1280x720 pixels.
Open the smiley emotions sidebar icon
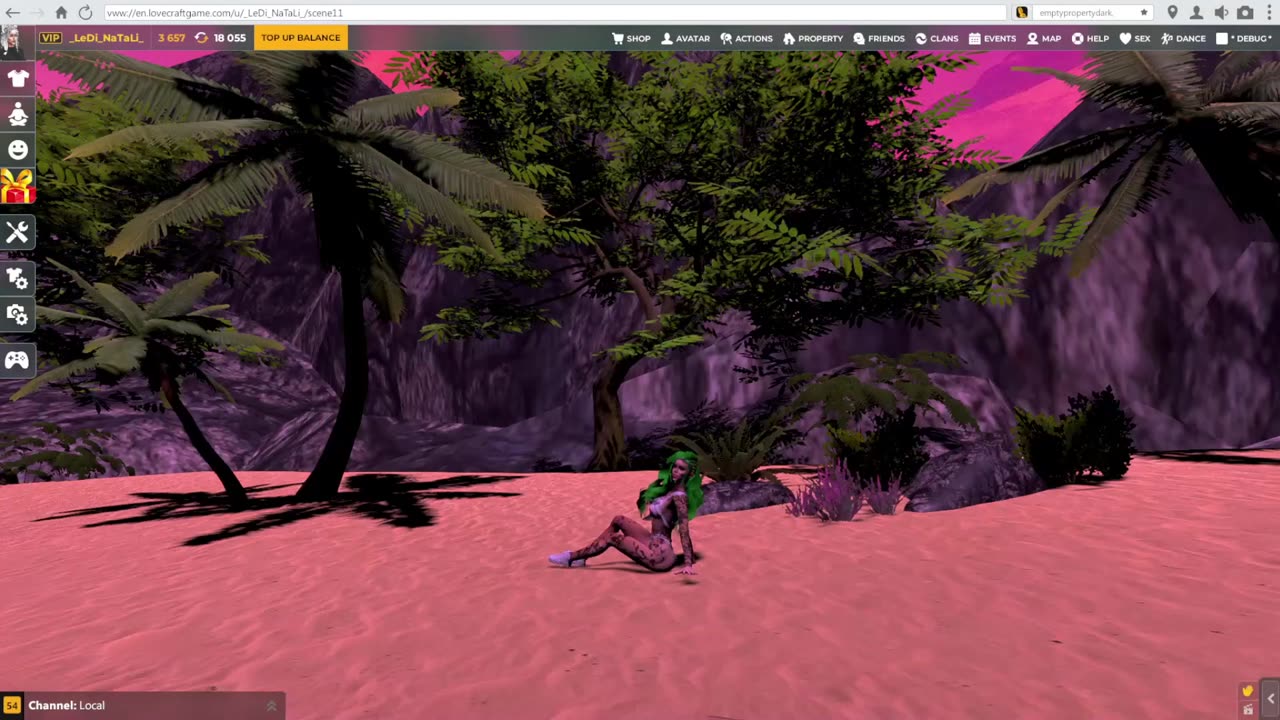click(x=17, y=150)
